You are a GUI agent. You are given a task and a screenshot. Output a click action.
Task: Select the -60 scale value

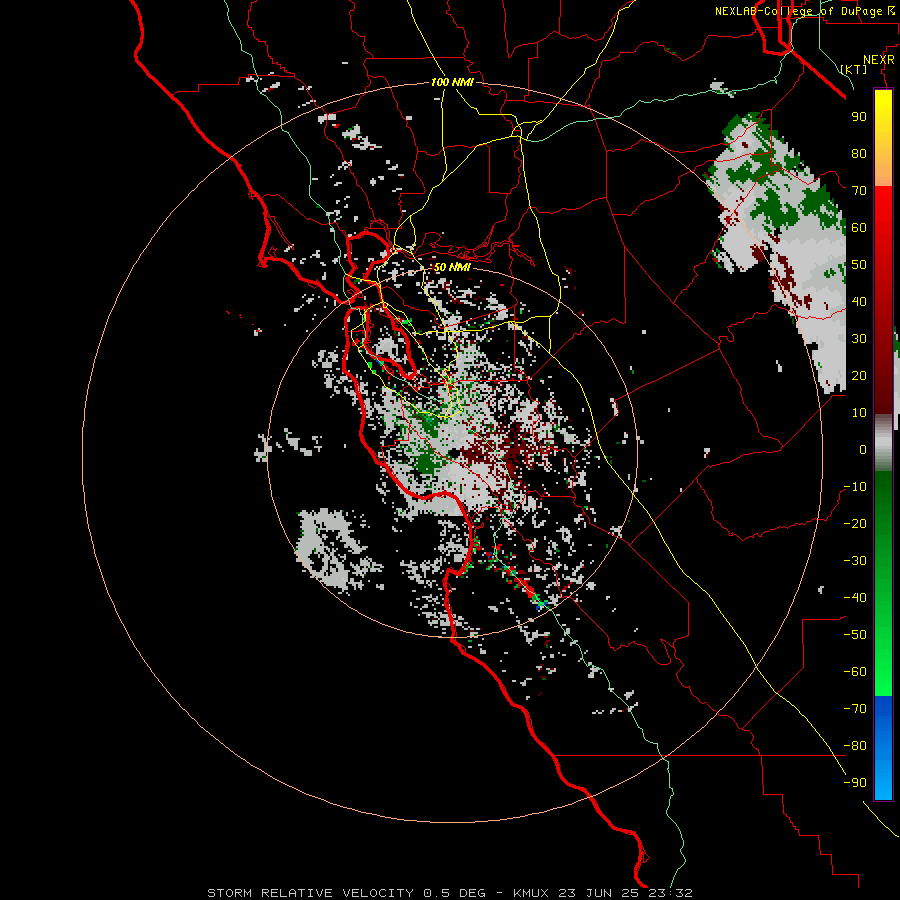pyautogui.click(x=855, y=672)
